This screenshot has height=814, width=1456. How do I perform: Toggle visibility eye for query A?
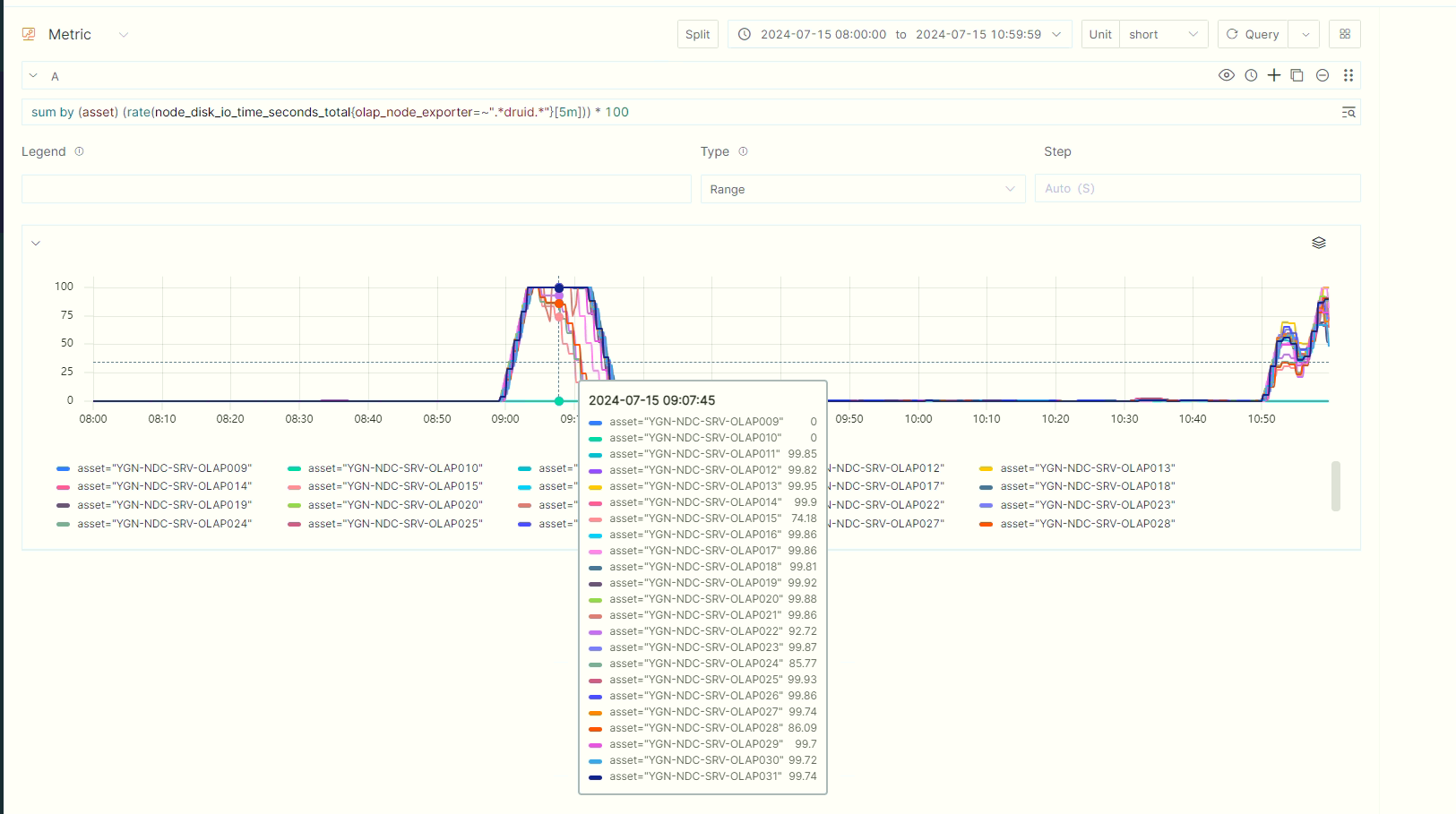(1227, 75)
